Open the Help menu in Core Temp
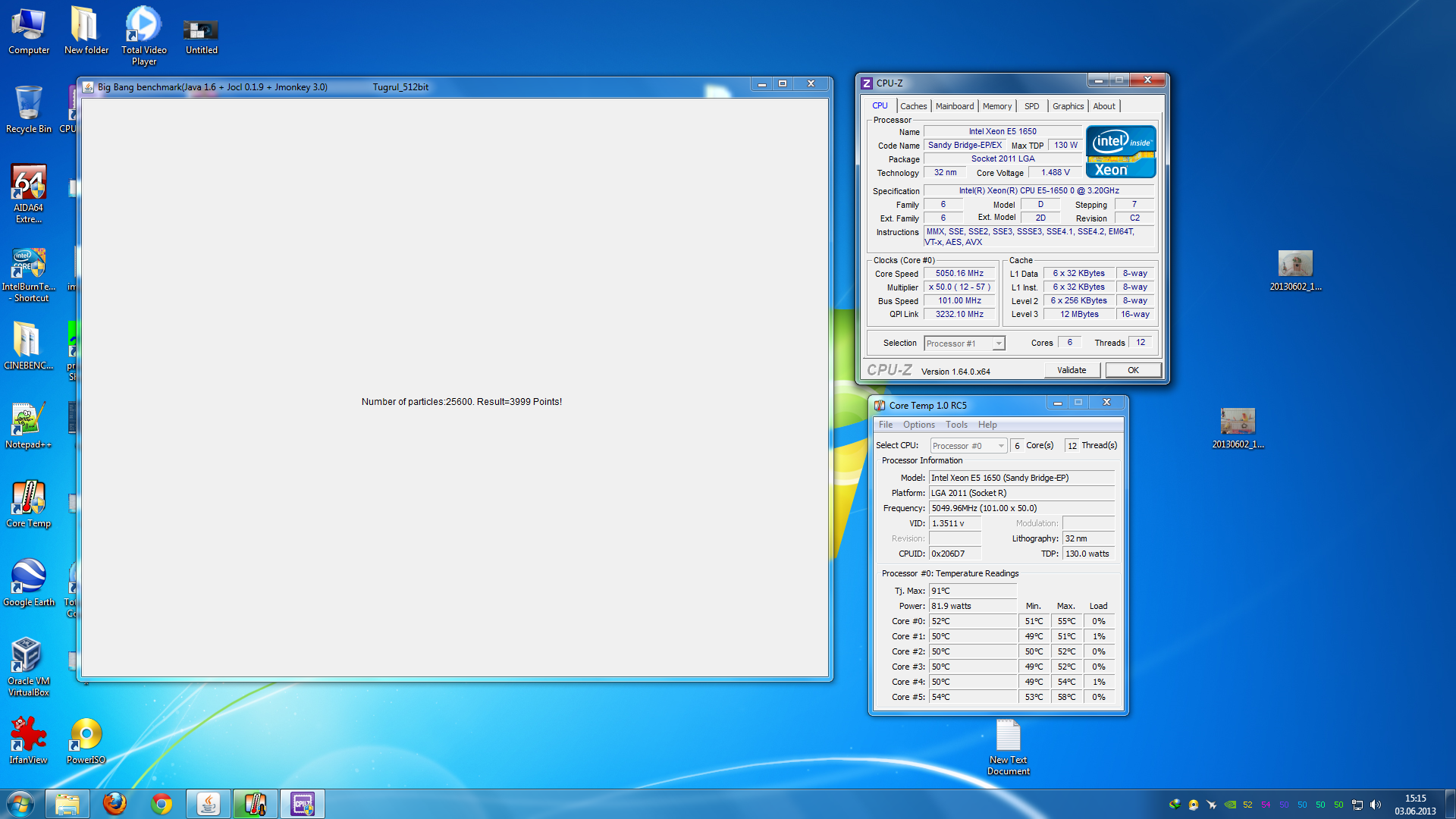Viewport: 1456px width, 819px height. 987,425
